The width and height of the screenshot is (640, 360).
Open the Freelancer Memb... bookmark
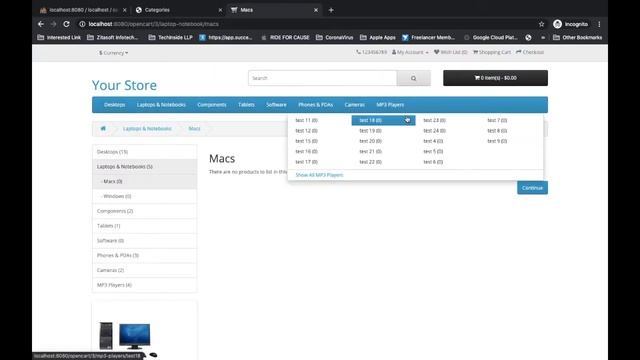428,37
